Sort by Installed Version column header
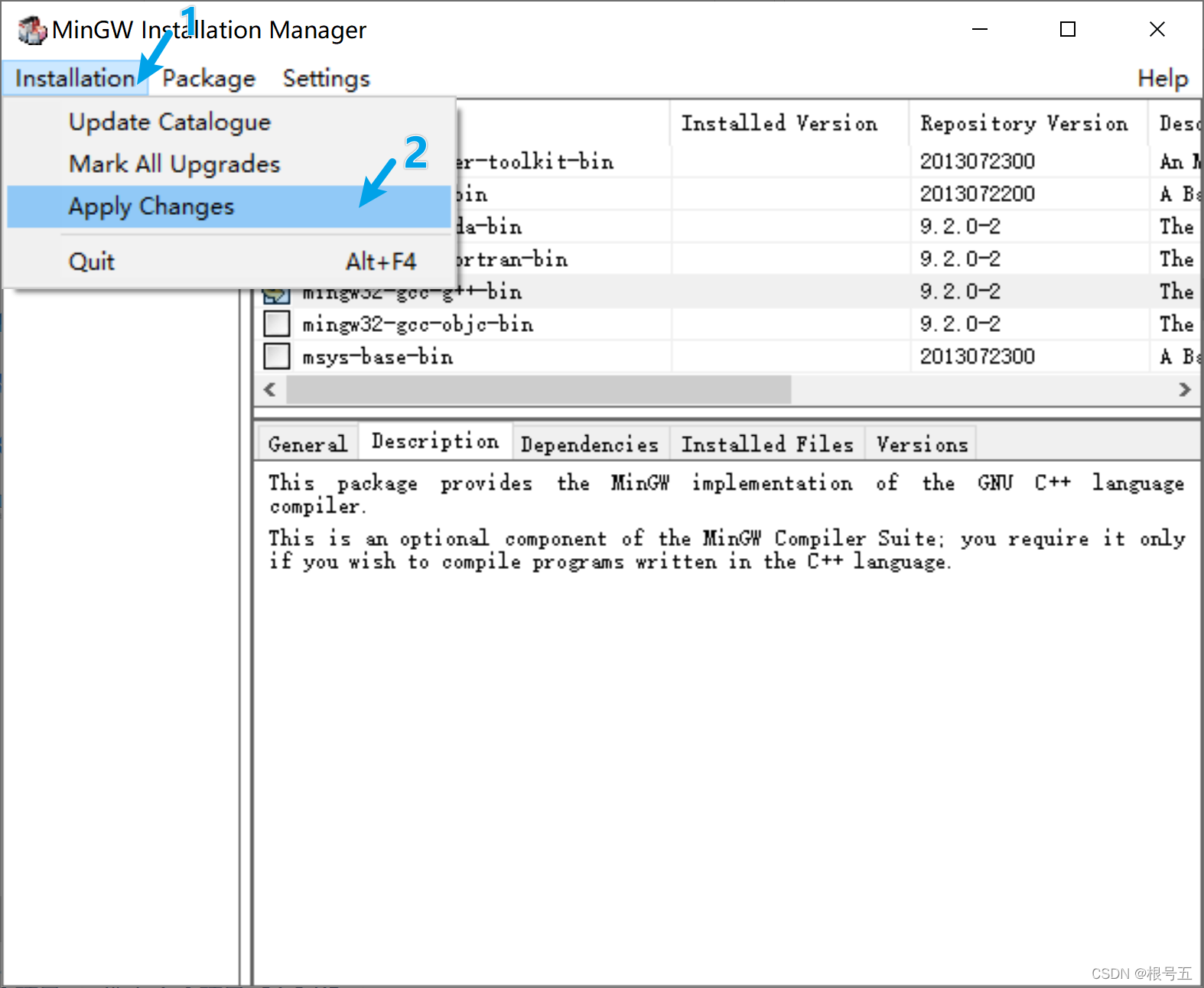The height and width of the screenshot is (988, 1204). (789, 123)
